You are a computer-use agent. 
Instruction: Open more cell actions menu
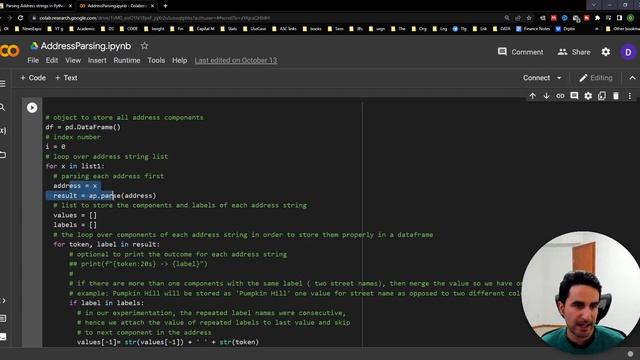tap(630, 96)
